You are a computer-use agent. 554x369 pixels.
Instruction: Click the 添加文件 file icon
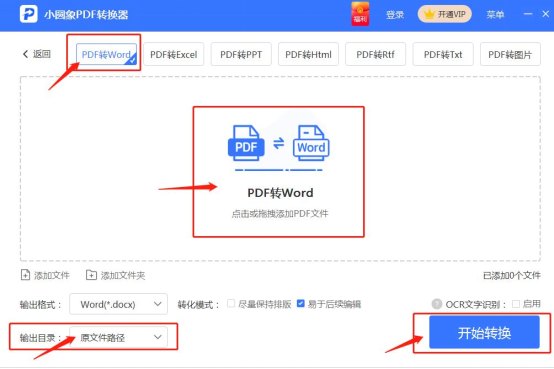[25, 275]
